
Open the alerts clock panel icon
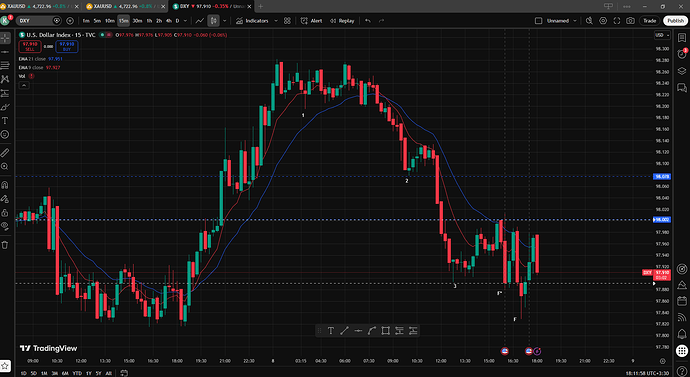click(682, 54)
